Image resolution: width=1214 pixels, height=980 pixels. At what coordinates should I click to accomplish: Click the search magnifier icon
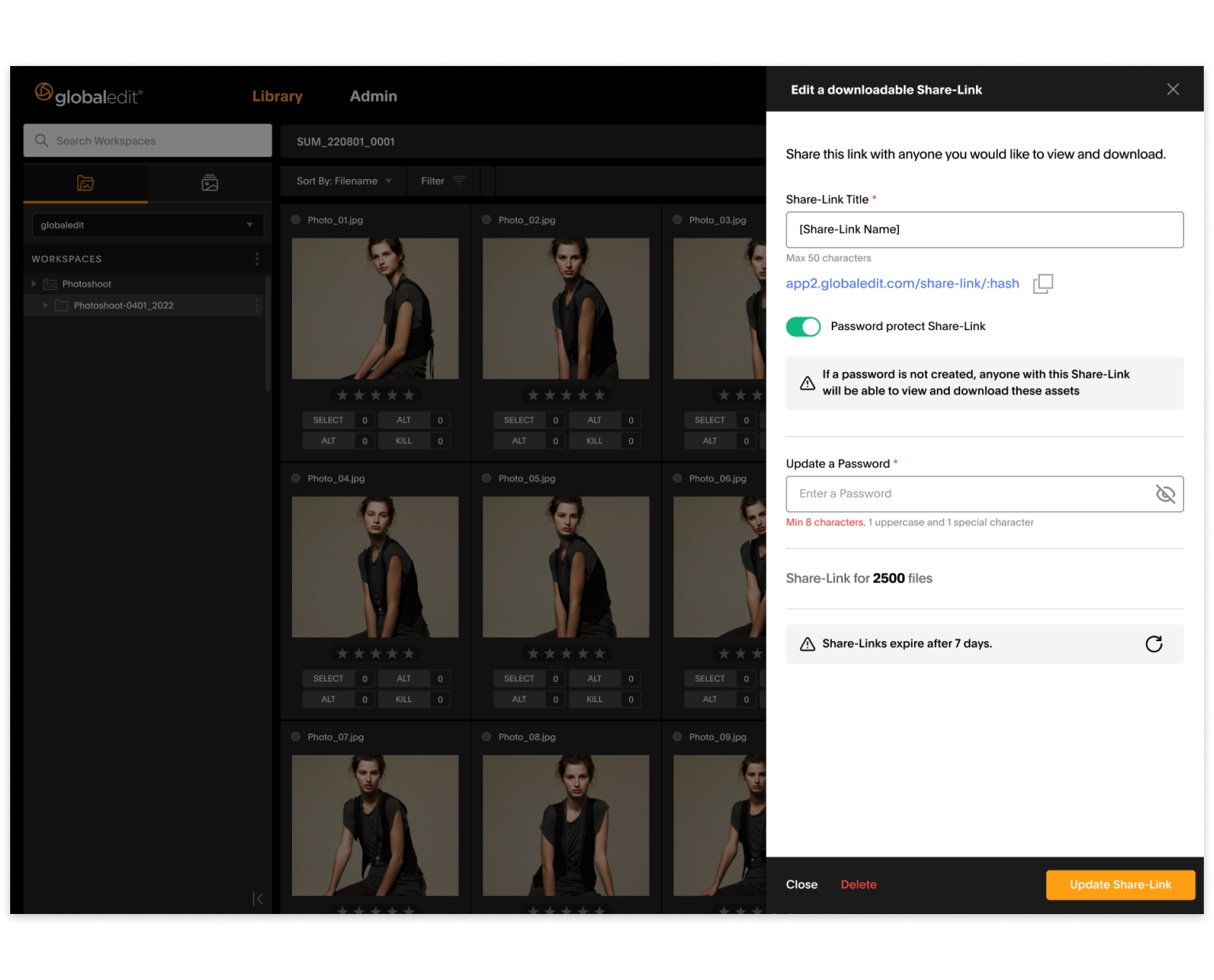(41, 140)
